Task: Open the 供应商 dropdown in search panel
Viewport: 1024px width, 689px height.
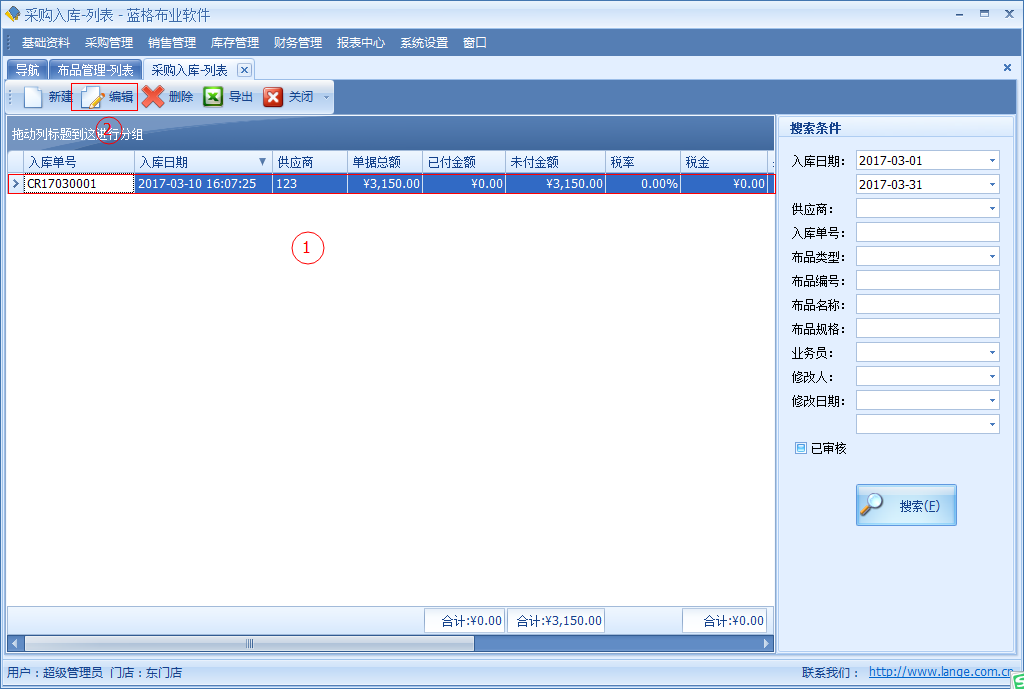Action: tap(992, 209)
